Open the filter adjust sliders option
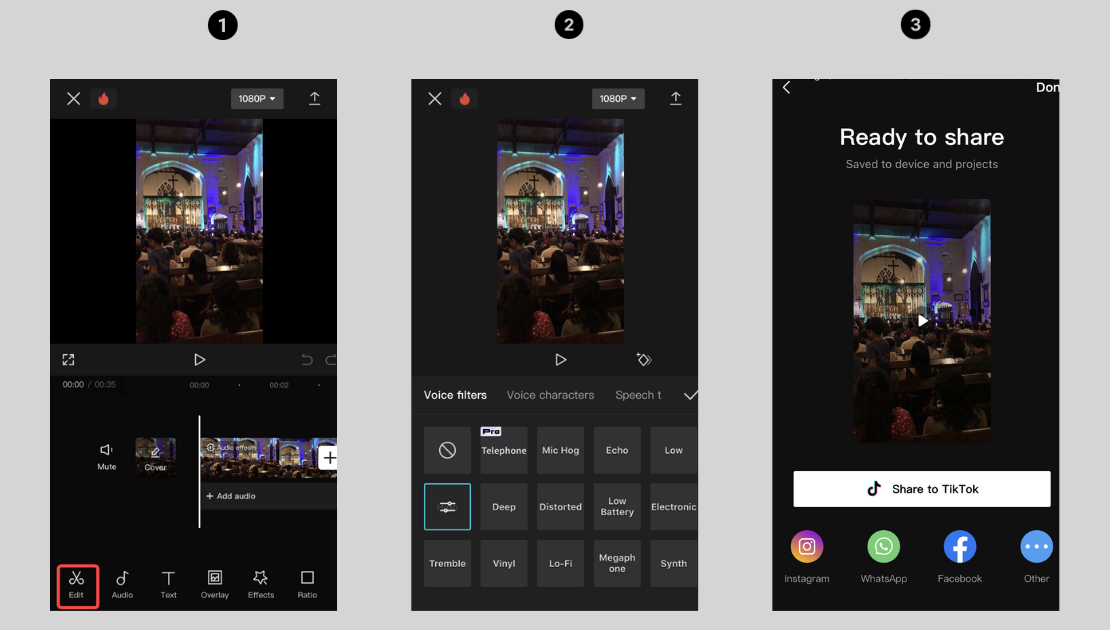 click(x=447, y=507)
